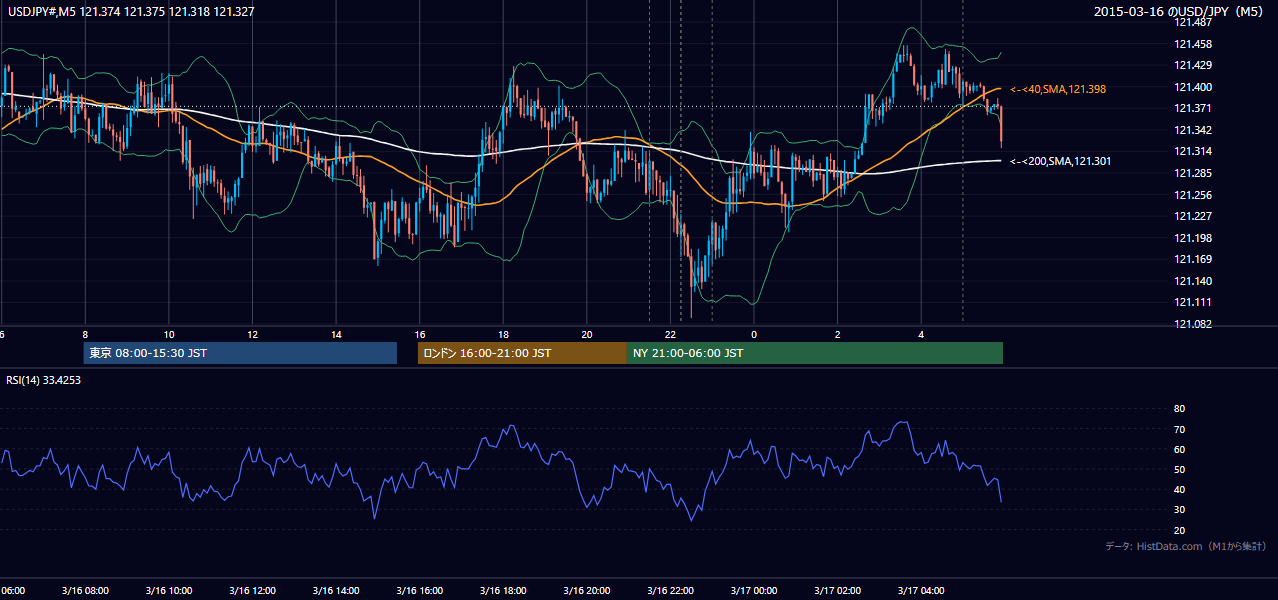Click the 3/16 12:00 time axis label
1278x600 pixels.
[x=251, y=591]
